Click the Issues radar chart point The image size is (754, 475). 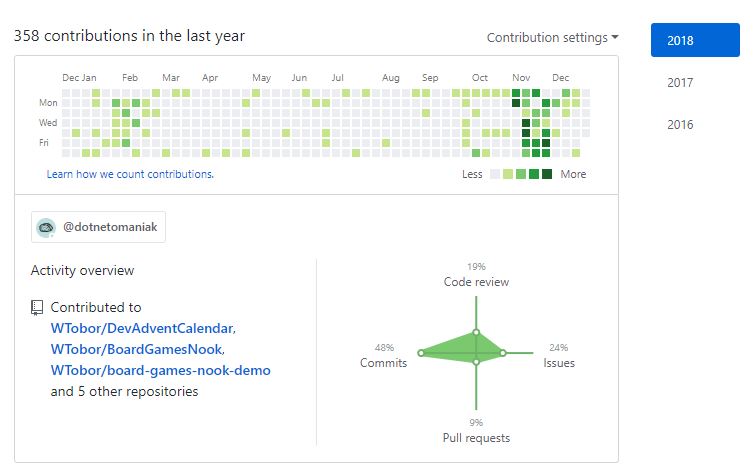[x=503, y=352]
